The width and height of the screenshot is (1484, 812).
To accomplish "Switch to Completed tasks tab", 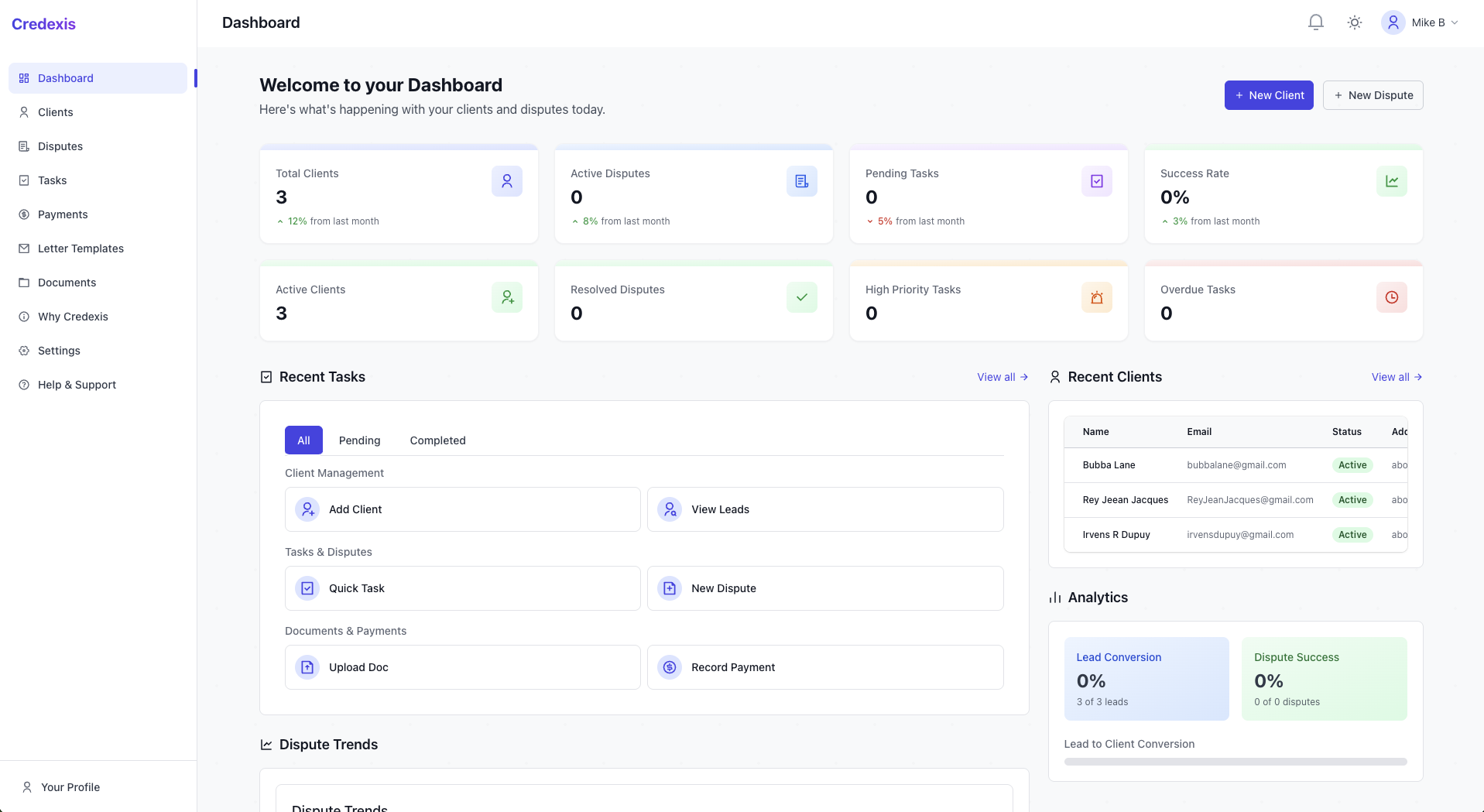I will 437,440.
